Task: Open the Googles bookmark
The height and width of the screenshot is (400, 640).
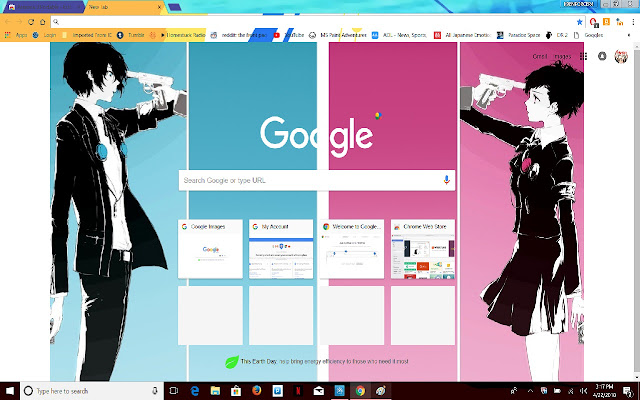Action: (x=588, y=36)
